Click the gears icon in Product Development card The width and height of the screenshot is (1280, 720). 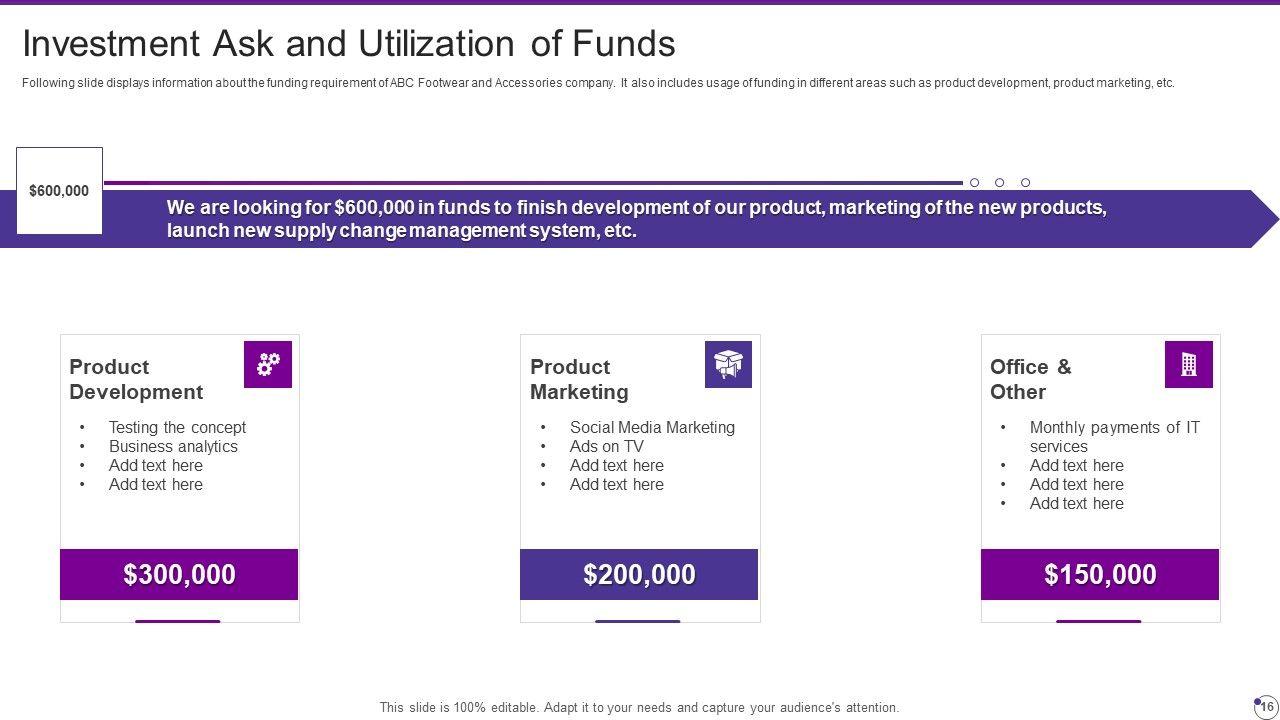pos(268,364)
